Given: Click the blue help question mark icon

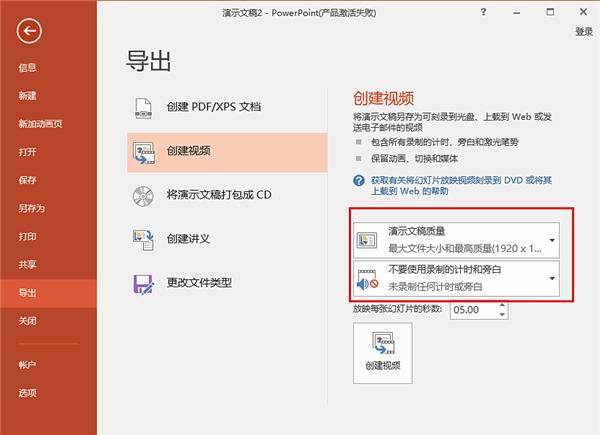Looking at the screenshot, I should (359, 180).
